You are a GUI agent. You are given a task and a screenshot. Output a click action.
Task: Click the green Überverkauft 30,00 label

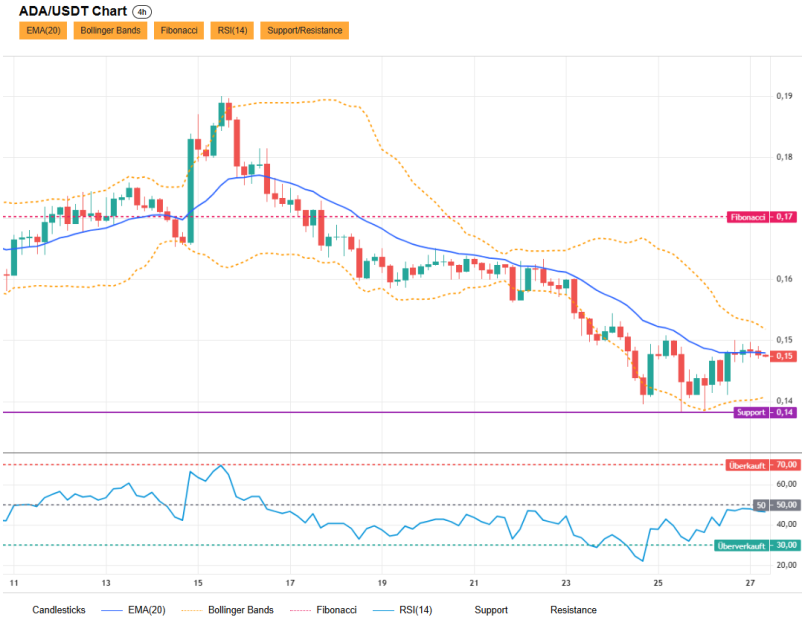click(x=756, y=545)
